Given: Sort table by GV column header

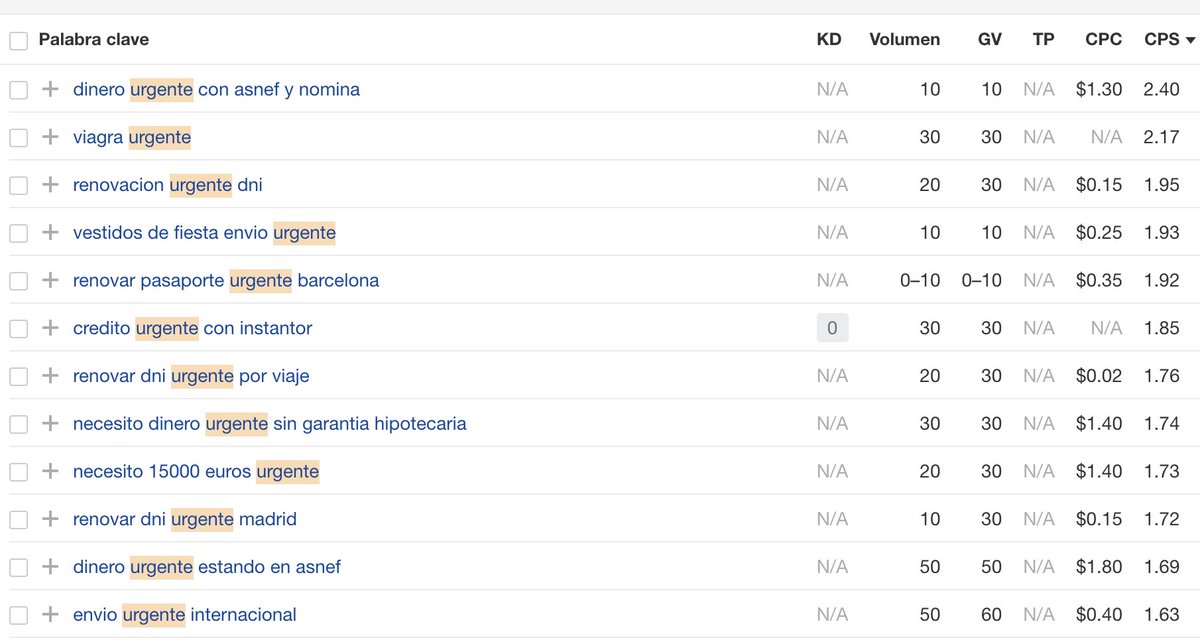Looking at the screenshot, I should coord(990,40).
